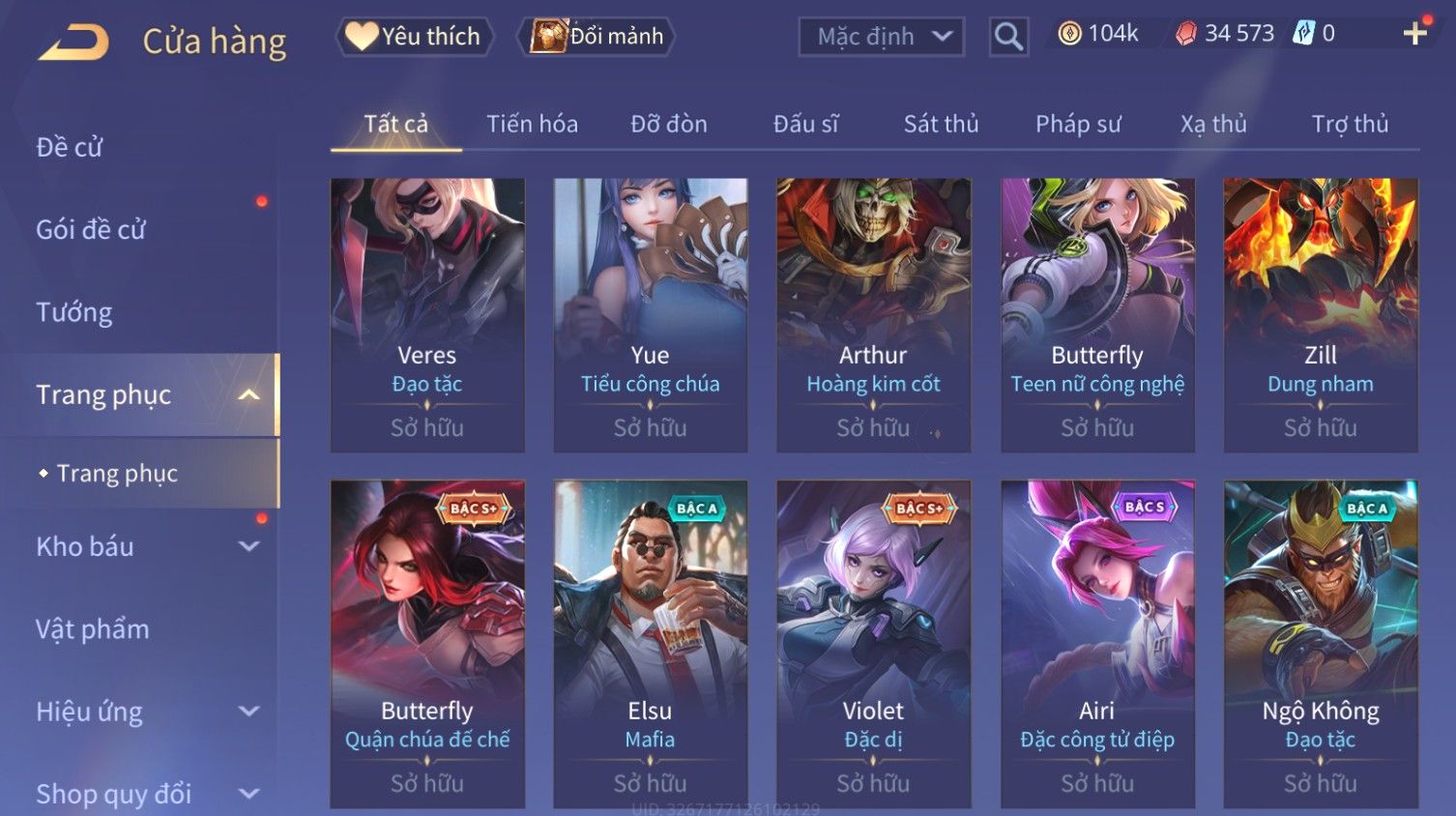Open the Tướng sidebar section

point(74,312)
